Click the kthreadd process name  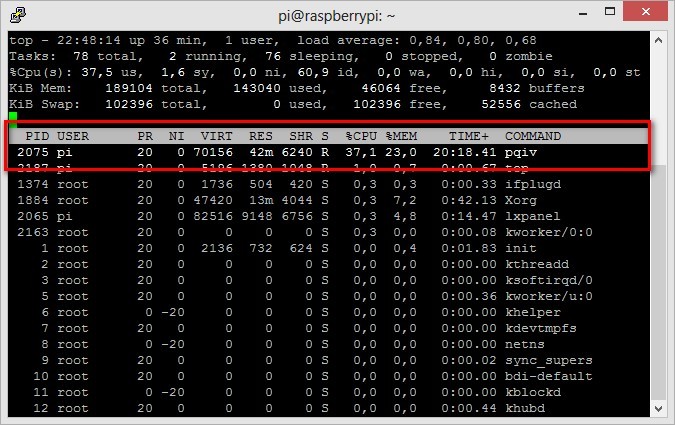click(537, 264)
